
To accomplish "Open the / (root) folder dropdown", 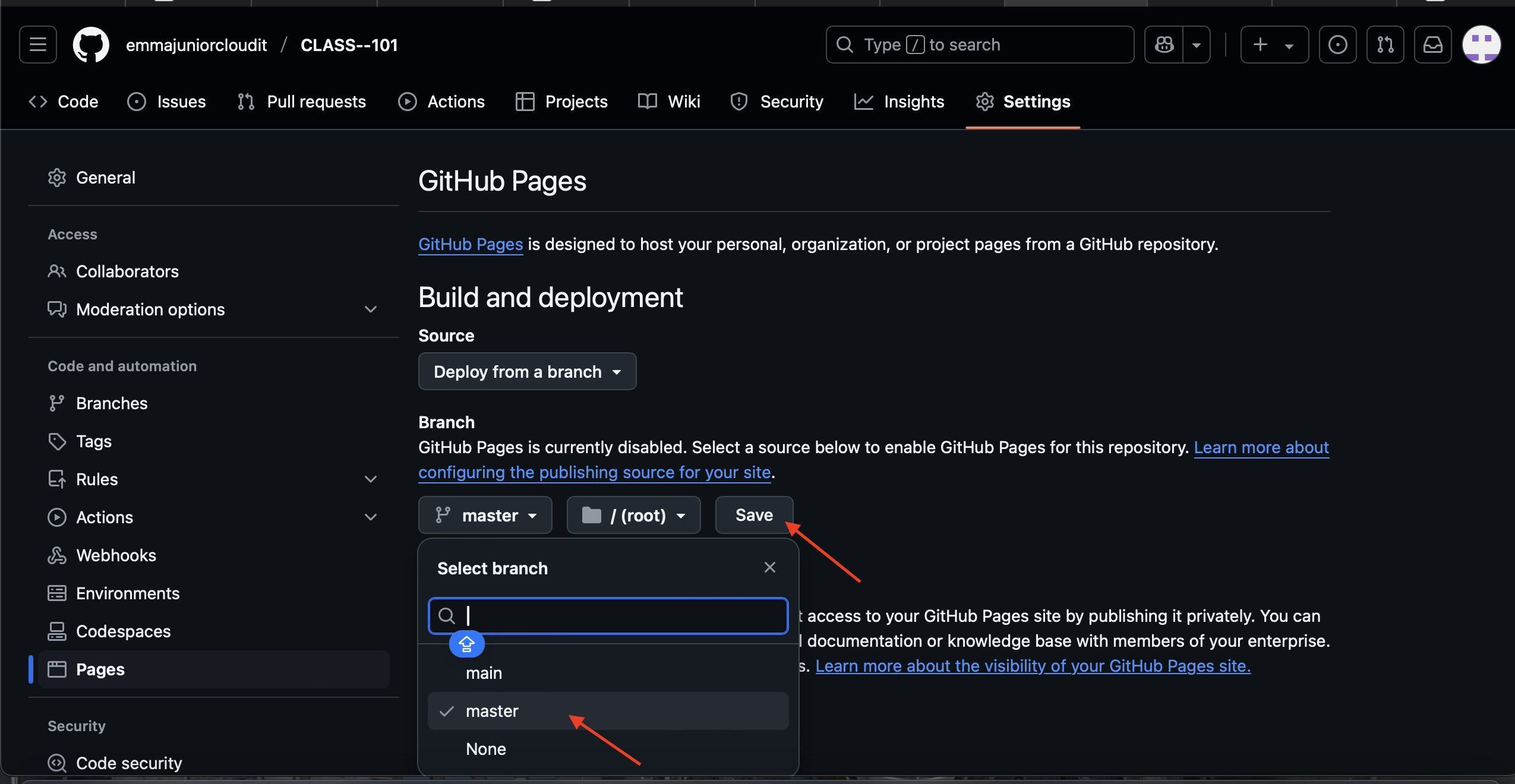I will (633, 515).
